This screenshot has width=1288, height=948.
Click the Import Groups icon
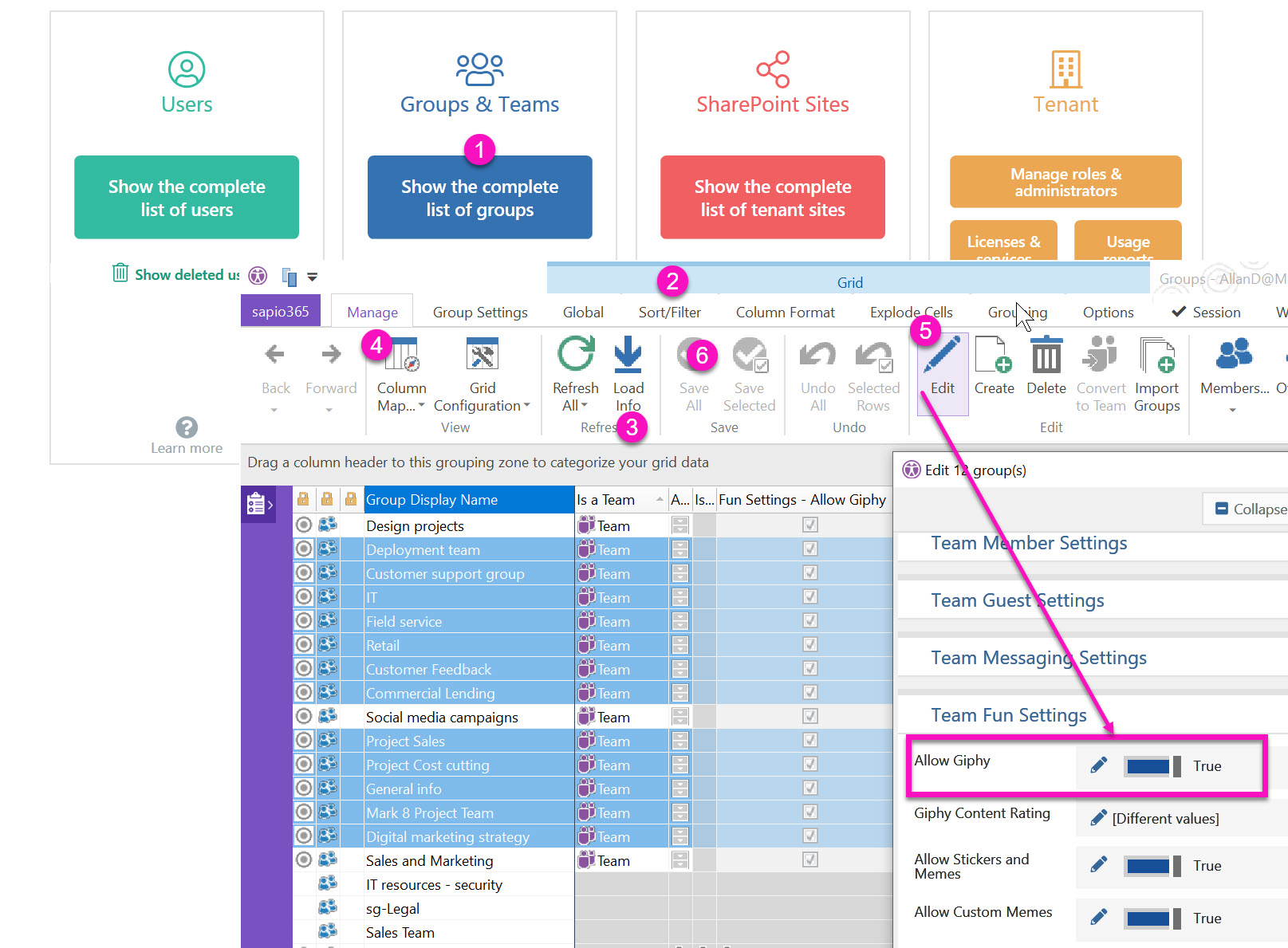(1156, 356)
